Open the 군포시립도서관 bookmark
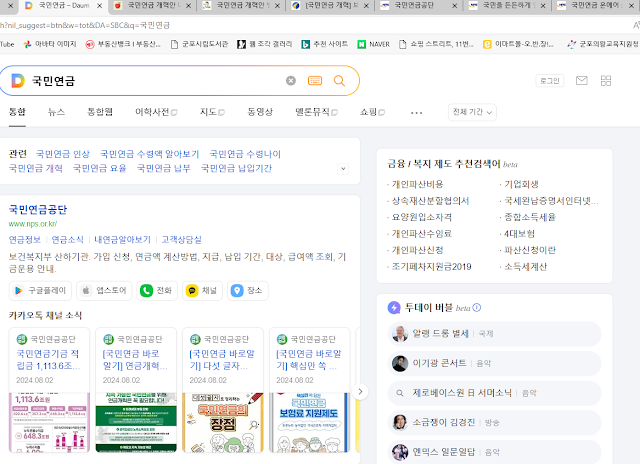Image resolution: width=640 pixels, height=464 pixels. point(199,44)
